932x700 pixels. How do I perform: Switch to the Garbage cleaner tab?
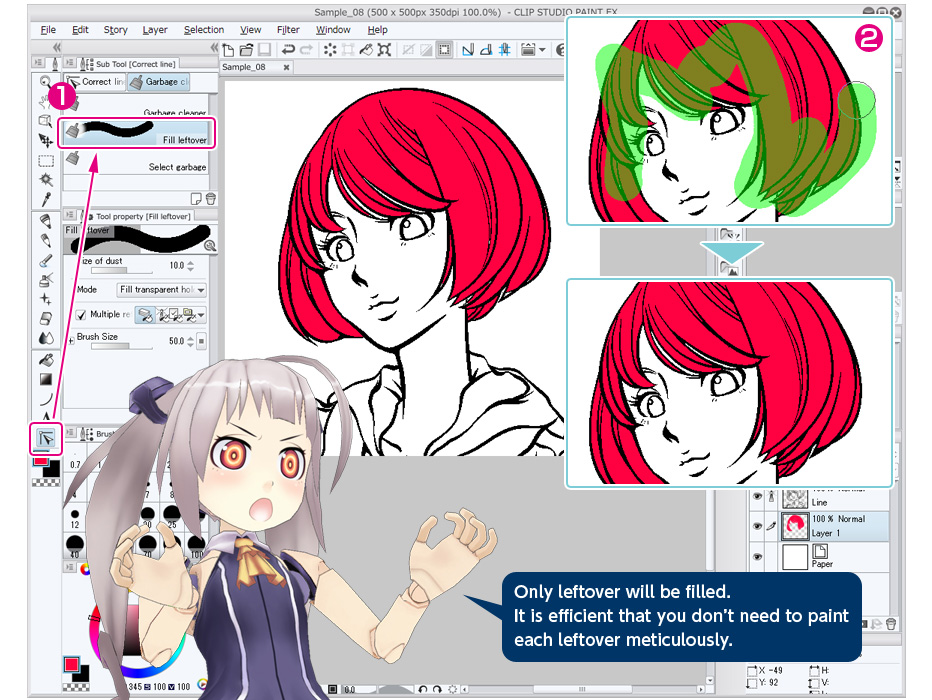(x=160, y=82)
